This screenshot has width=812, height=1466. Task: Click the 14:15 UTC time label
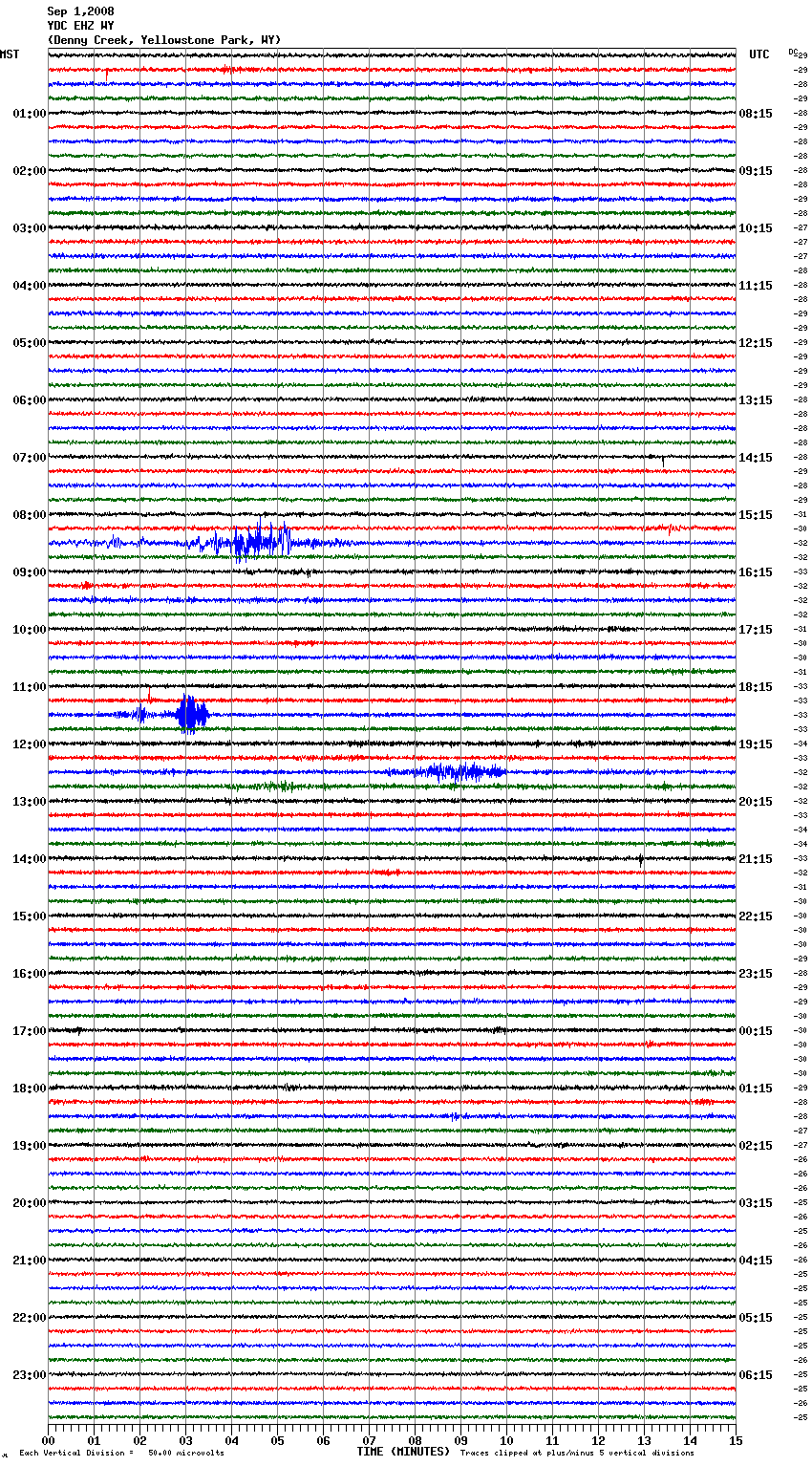click(x=756, y=458)
